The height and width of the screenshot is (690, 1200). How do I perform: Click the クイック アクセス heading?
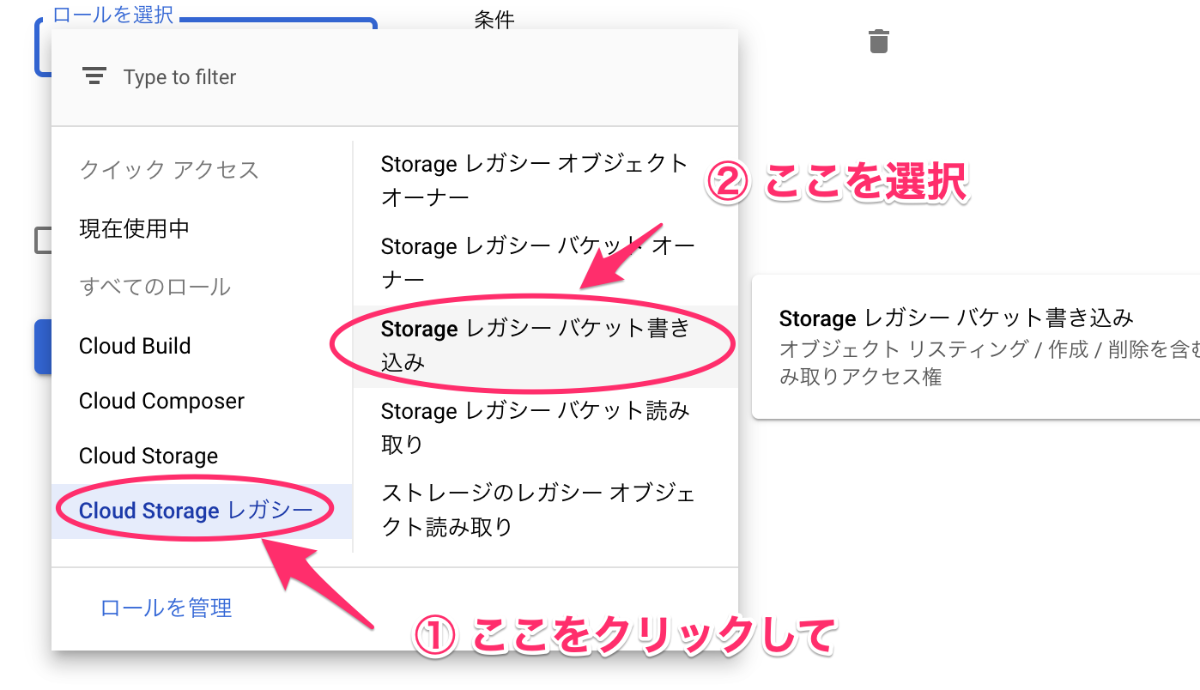click(169, 170)
